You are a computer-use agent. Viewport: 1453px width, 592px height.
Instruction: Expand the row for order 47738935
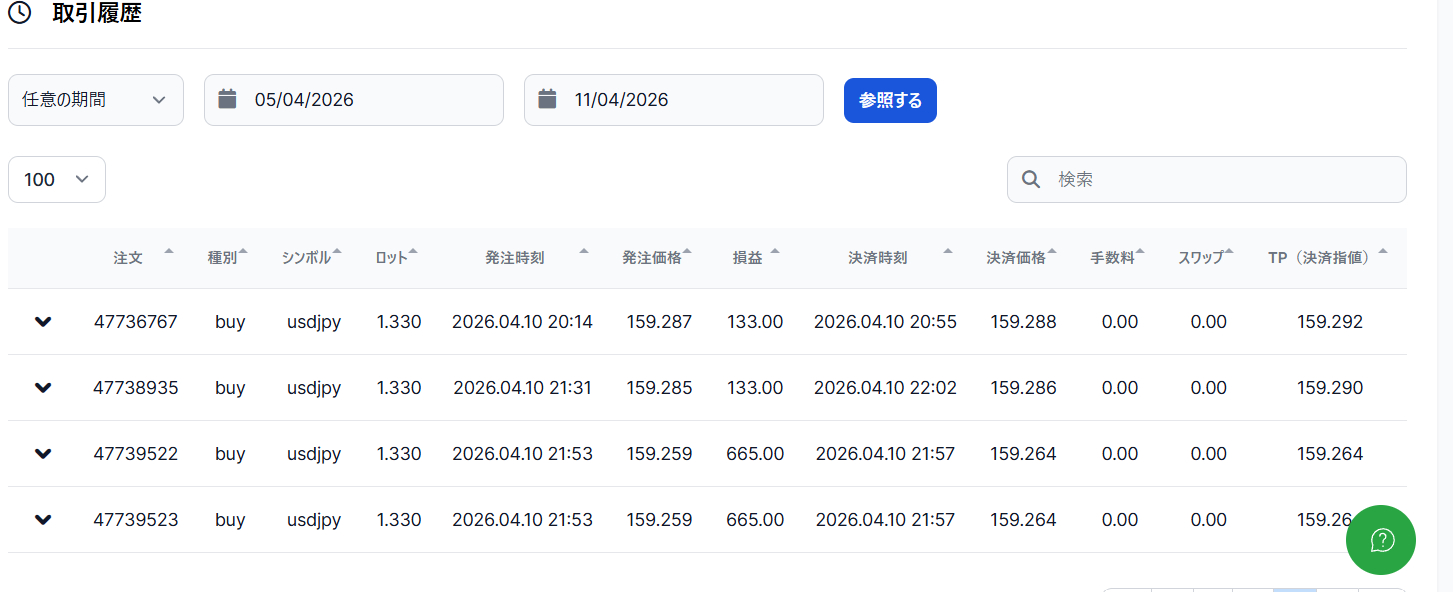pyautogui.click(x=43, y=388)
